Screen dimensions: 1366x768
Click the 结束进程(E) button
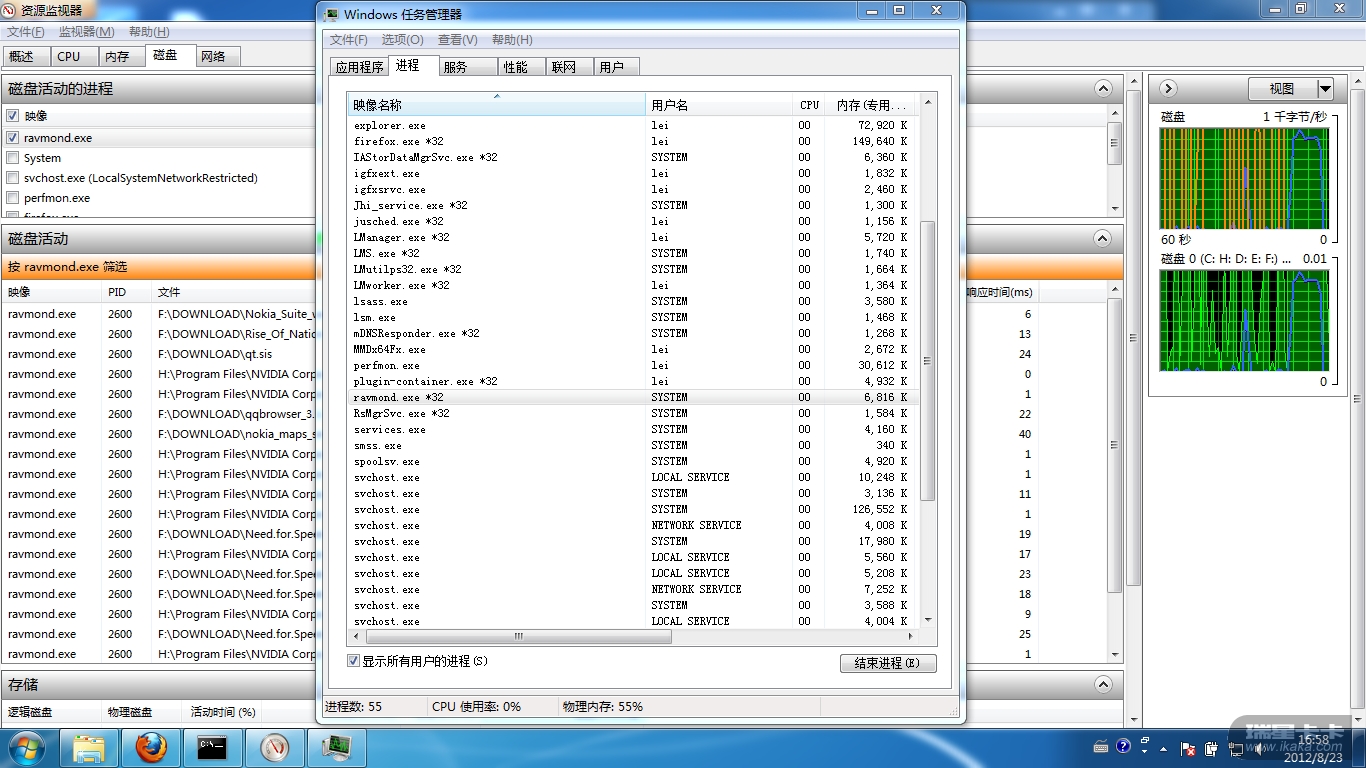pyautogui.click(x=888, y=663)
